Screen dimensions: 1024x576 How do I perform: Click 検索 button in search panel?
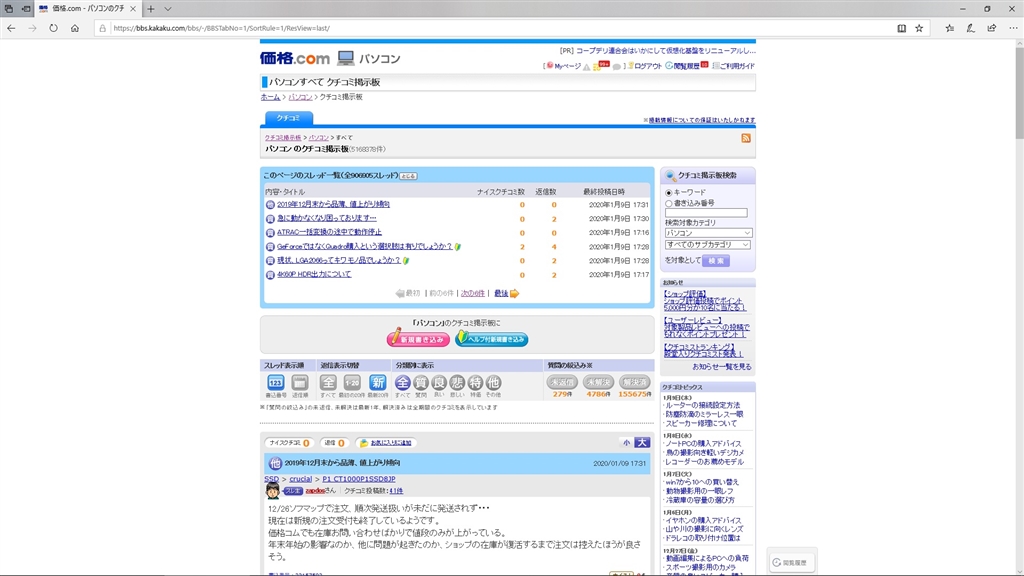coord(716,261)
